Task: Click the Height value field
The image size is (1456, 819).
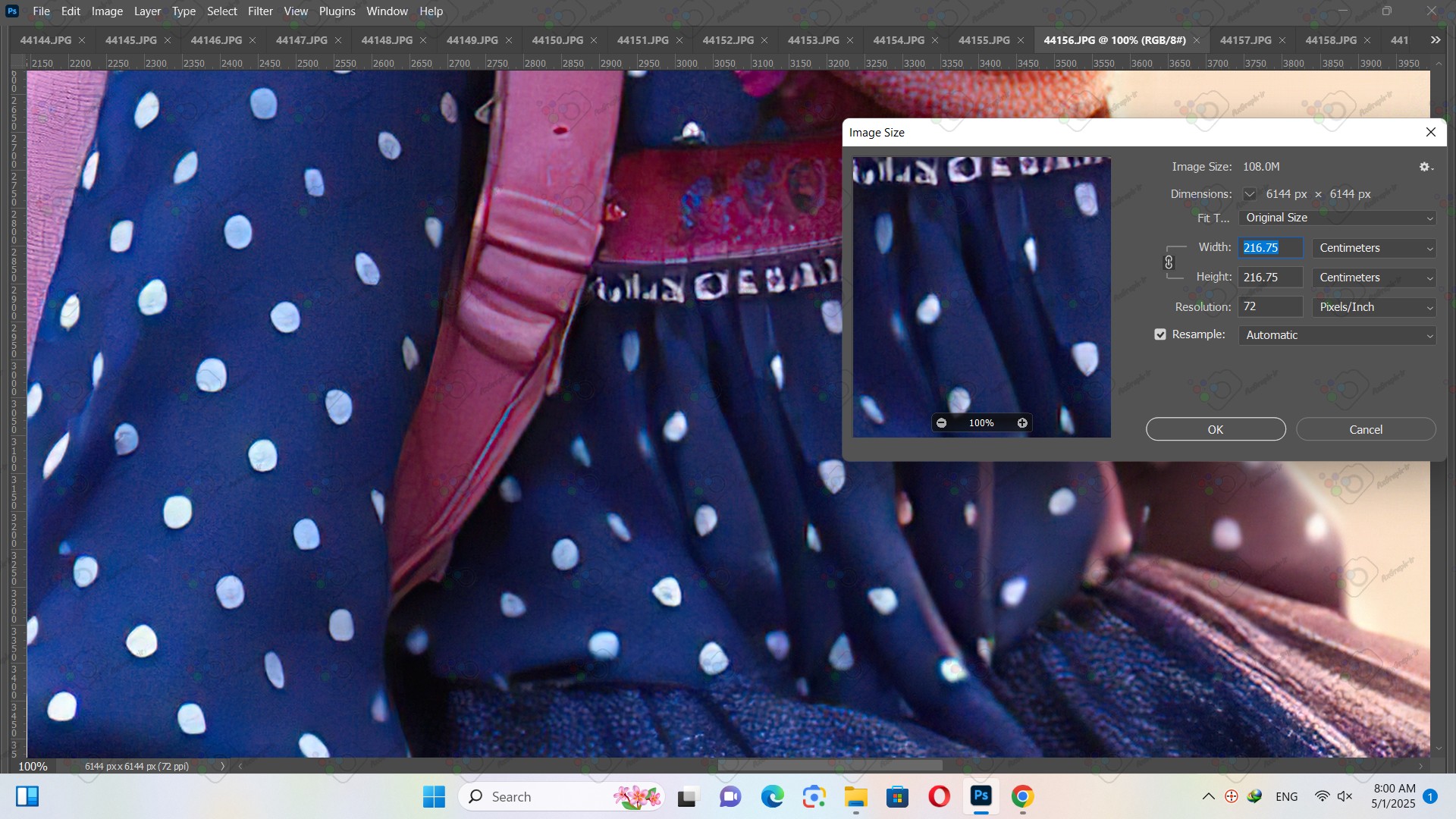Action: pyautogui.click(x=1270, y=278)
